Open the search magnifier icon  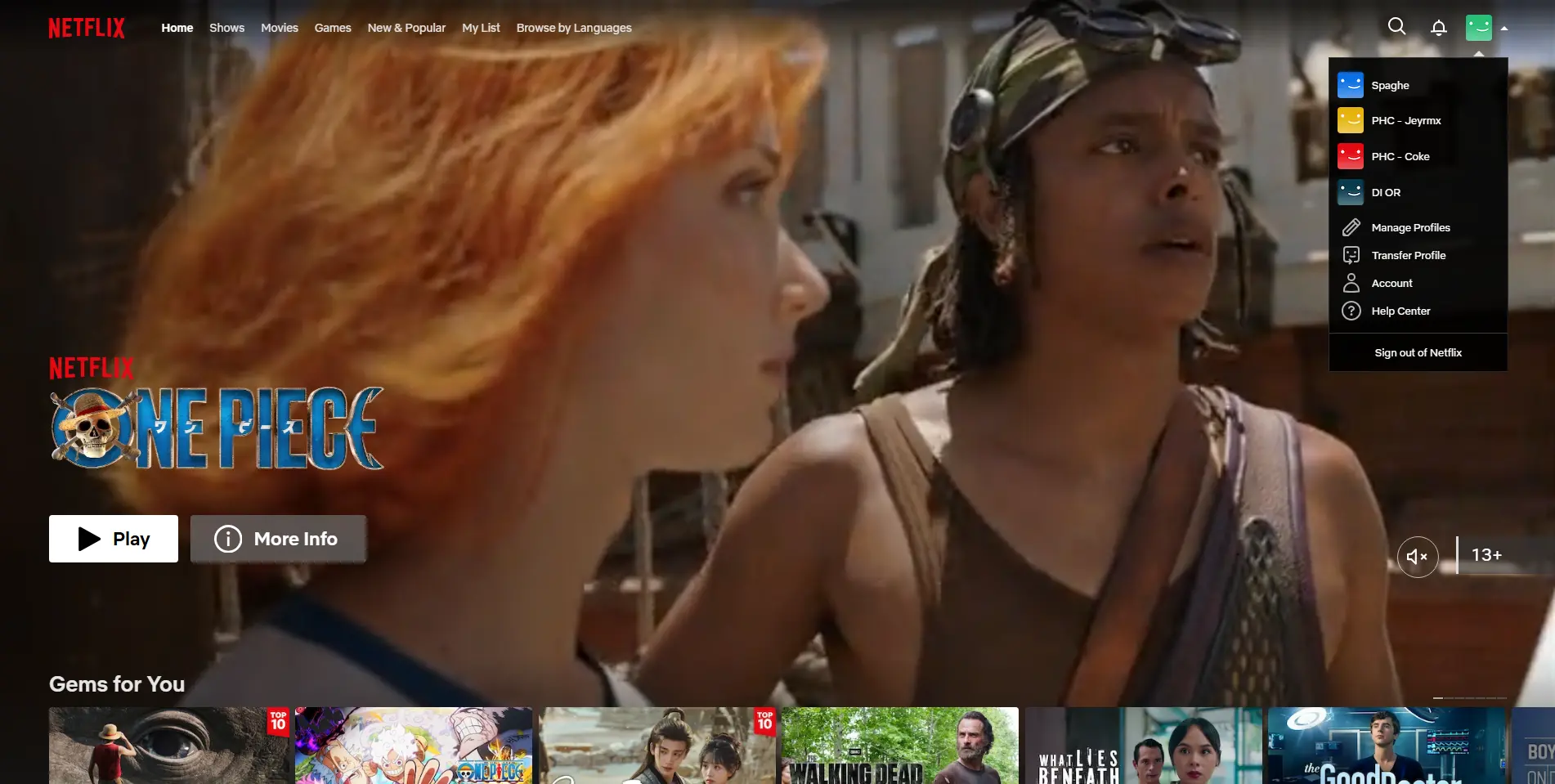pos(1397,27)
